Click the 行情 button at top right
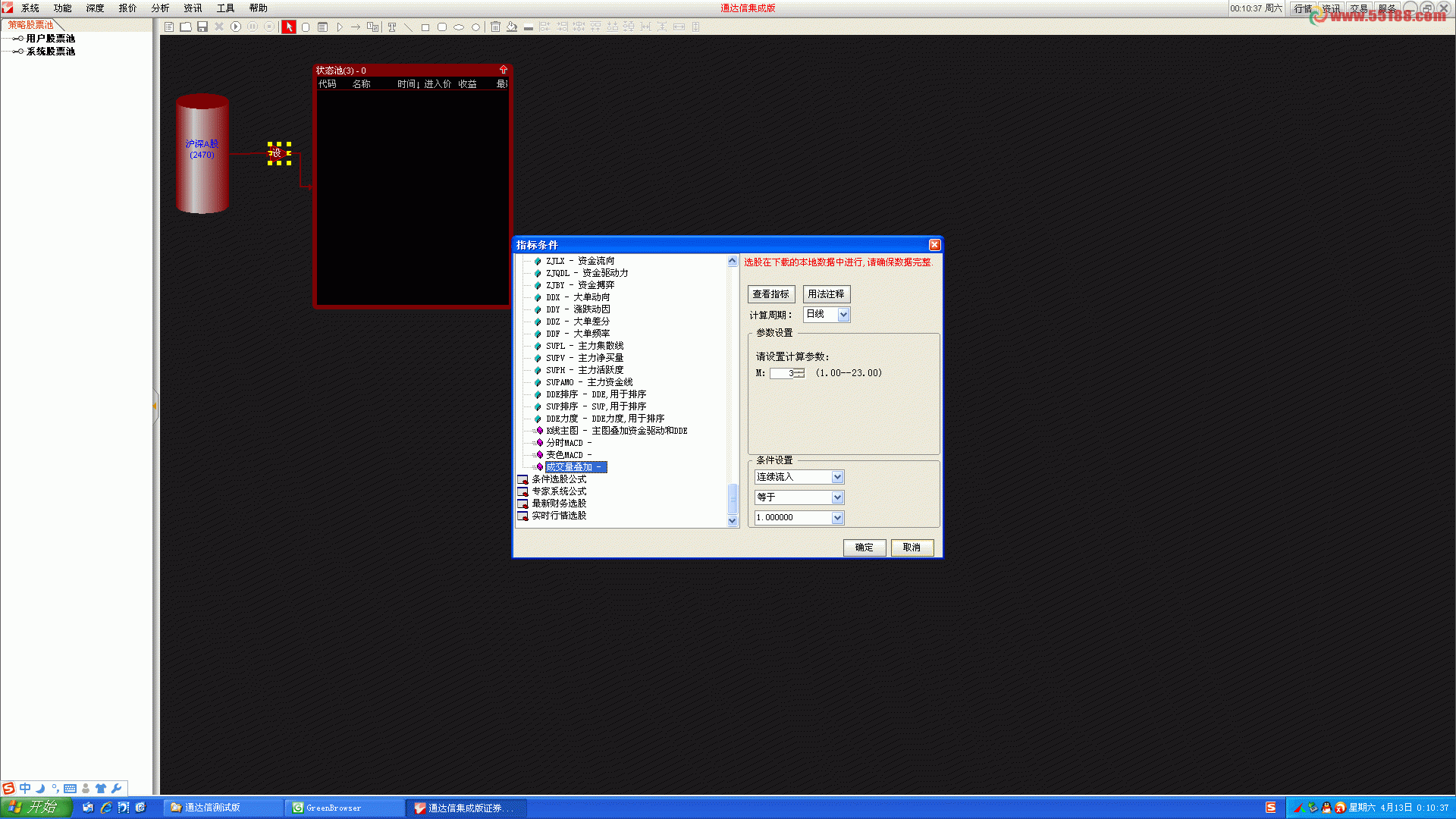The image size is (1456, 819). pyautogui.click(x=1303, y=8)
